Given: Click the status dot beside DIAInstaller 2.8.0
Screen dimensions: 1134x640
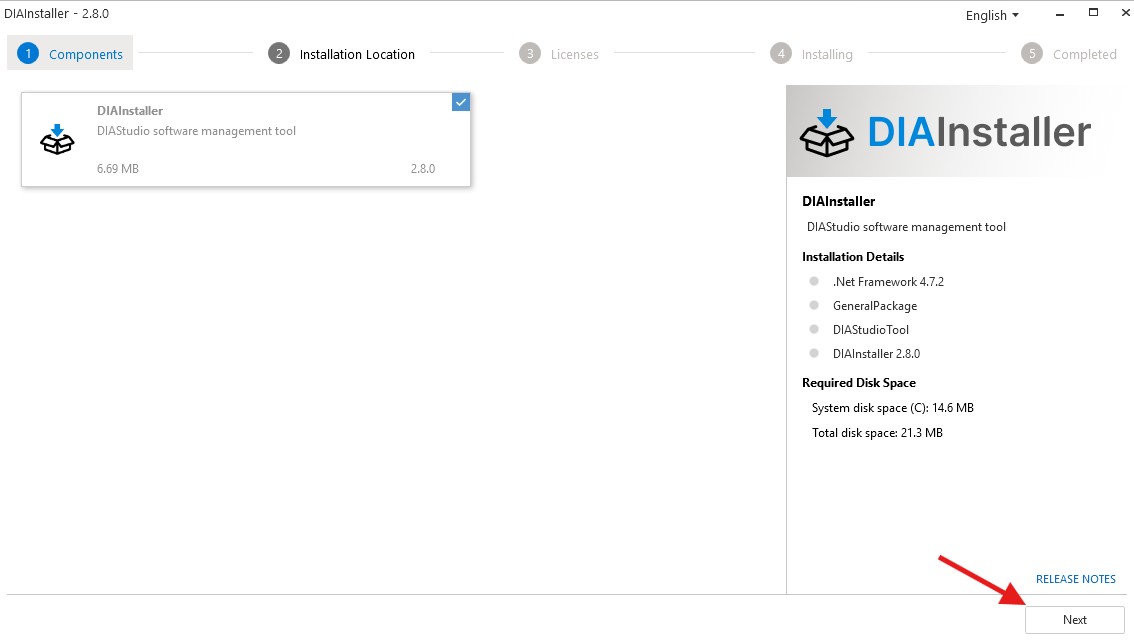Looking at the screenshot, I should coord(814,353).
